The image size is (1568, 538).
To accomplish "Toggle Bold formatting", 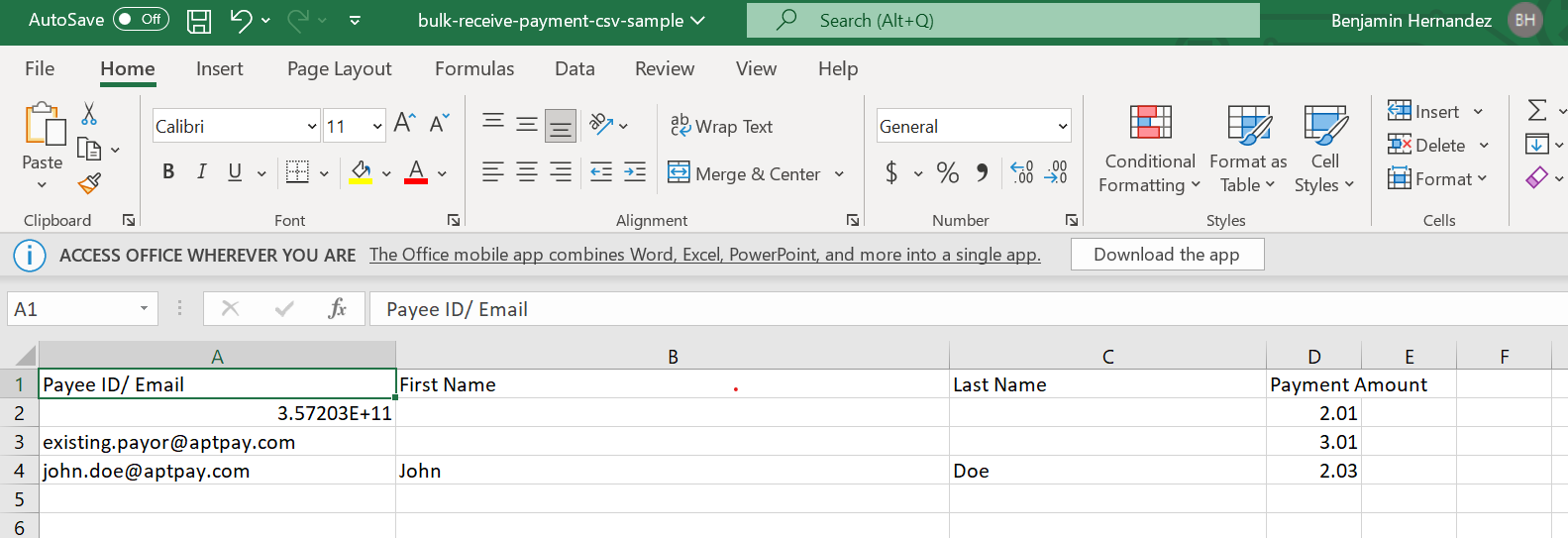I will coord(168,172).
